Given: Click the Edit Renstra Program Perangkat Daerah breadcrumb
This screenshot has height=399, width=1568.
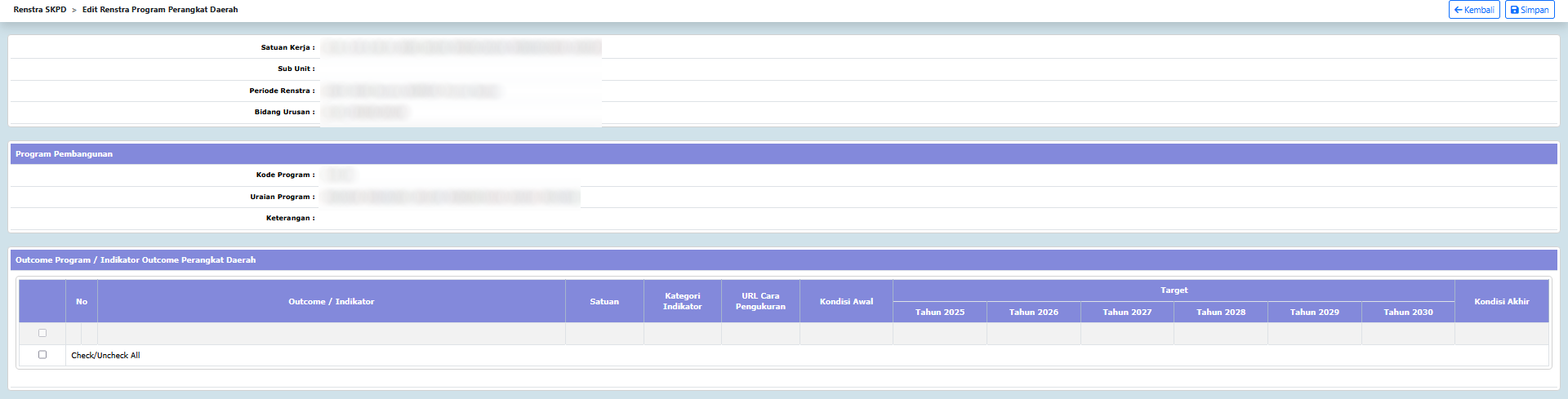Looking at the screenshot, I should (160, 10).
